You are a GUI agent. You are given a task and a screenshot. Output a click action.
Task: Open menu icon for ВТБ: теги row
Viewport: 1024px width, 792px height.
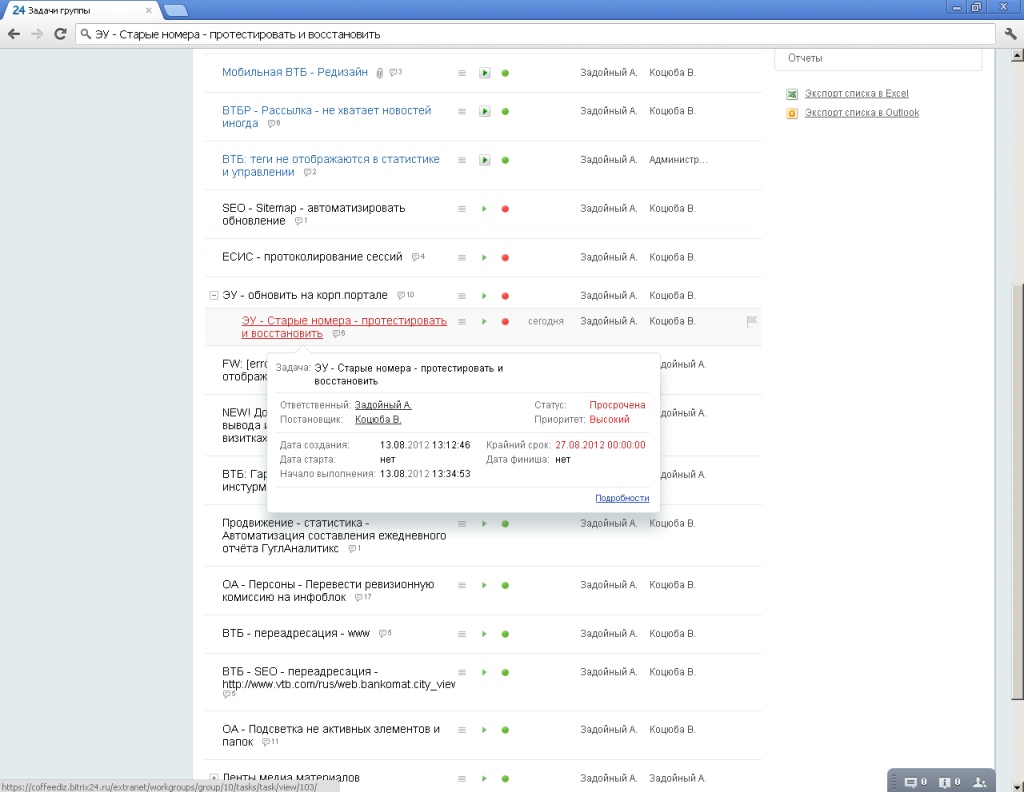[462, 160]
